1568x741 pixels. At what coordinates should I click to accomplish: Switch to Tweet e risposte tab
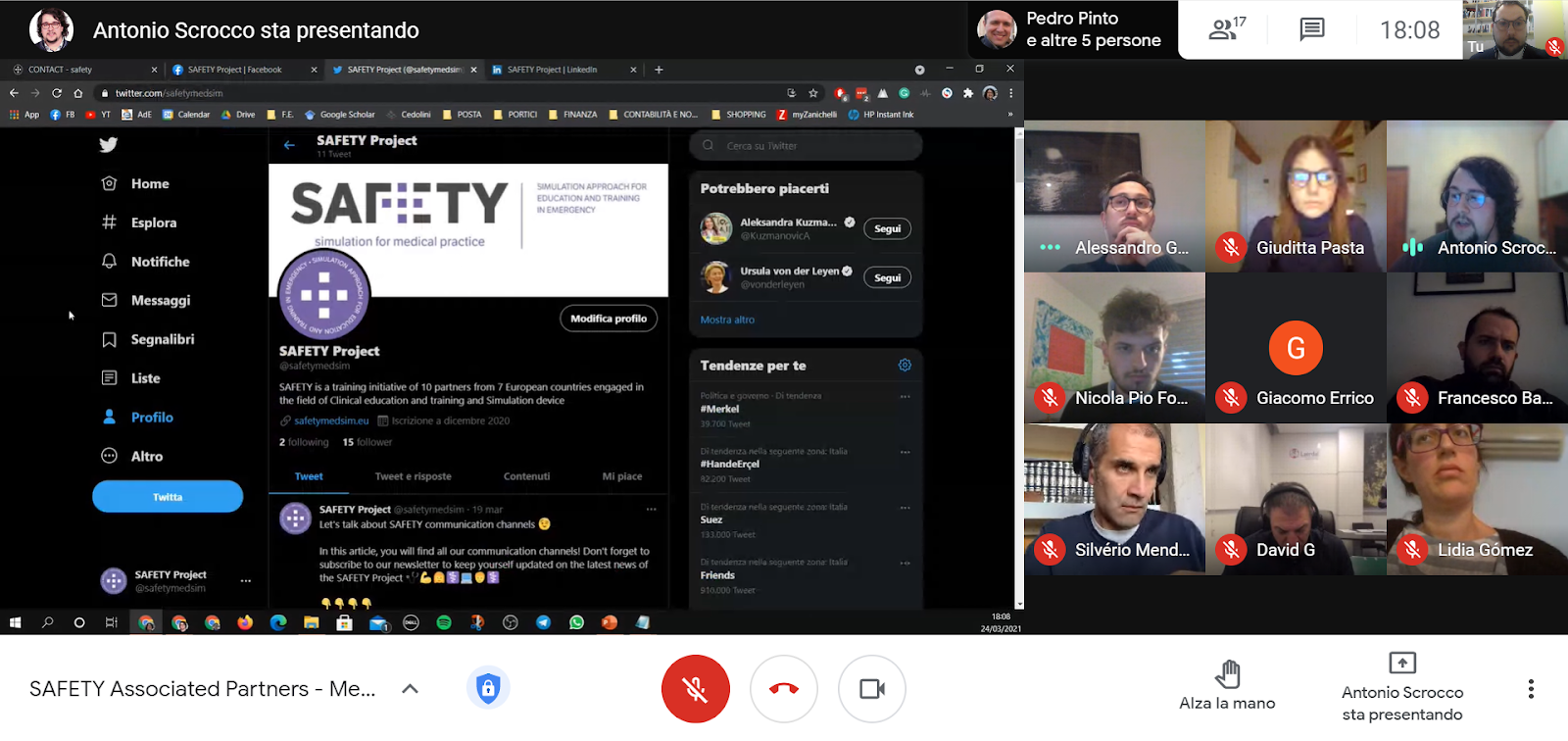(x=413, y=476)
